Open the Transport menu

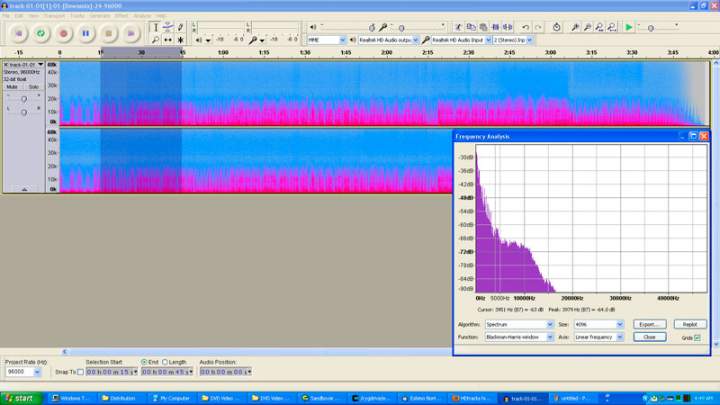click(54, 16)
